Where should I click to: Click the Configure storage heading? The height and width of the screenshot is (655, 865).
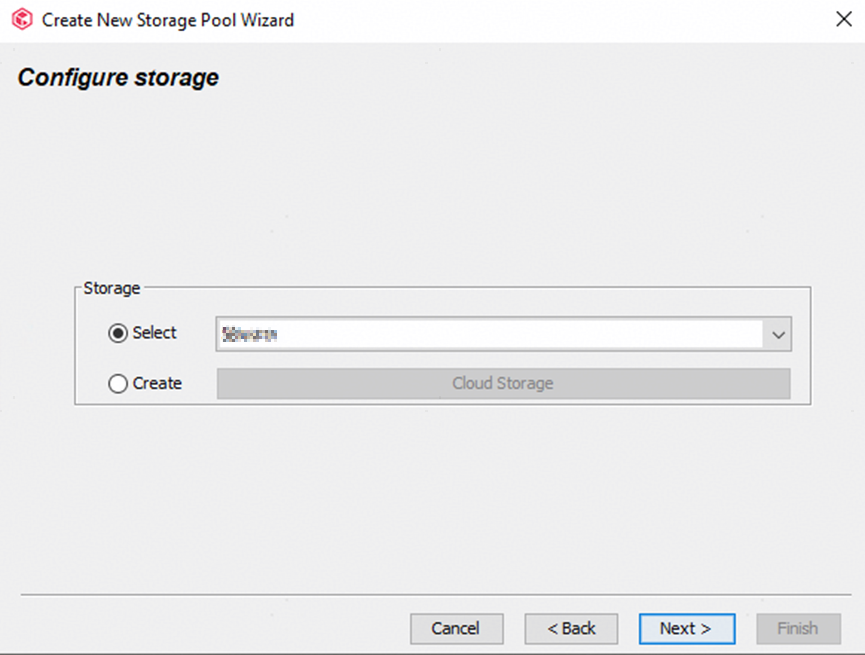(x=118, y=77)
